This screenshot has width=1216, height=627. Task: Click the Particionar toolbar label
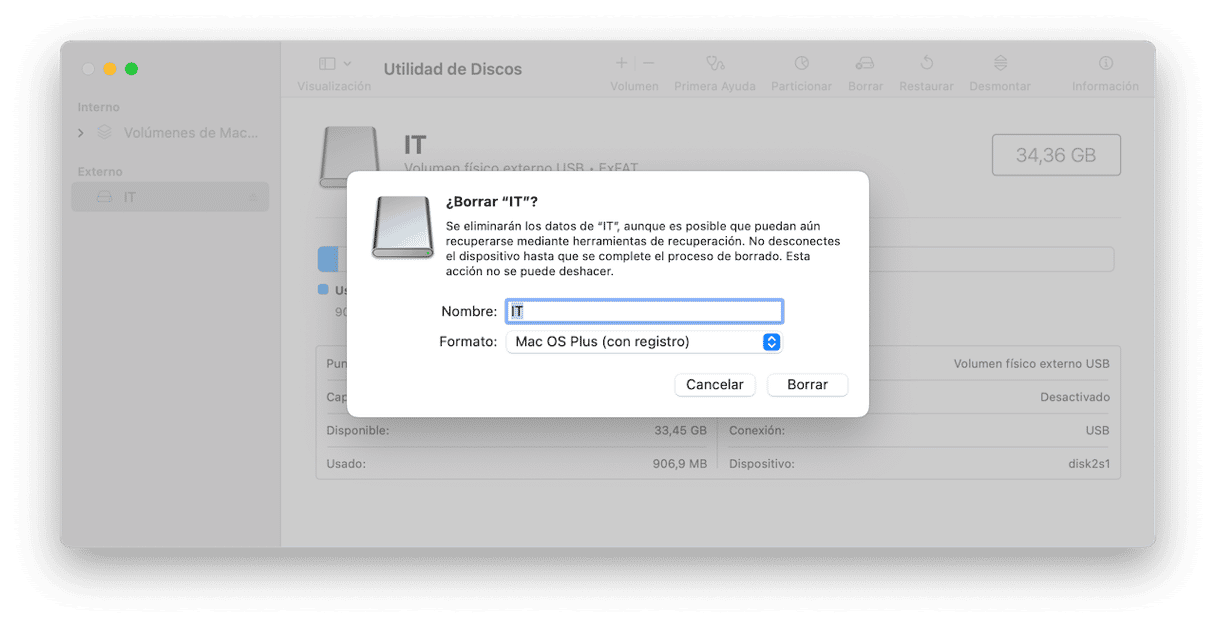coord(802,87)
